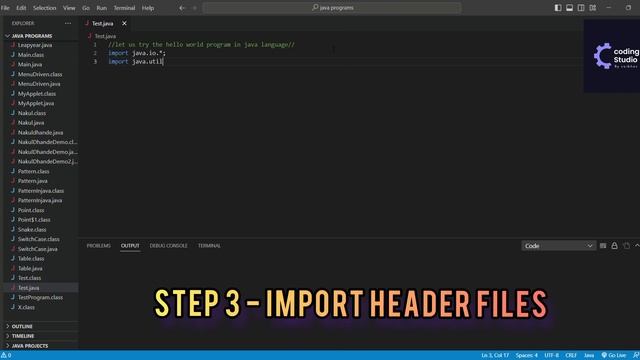Open Nakul.class in the explorer
This screenshot has height=360, width=640.
point(32,113)
